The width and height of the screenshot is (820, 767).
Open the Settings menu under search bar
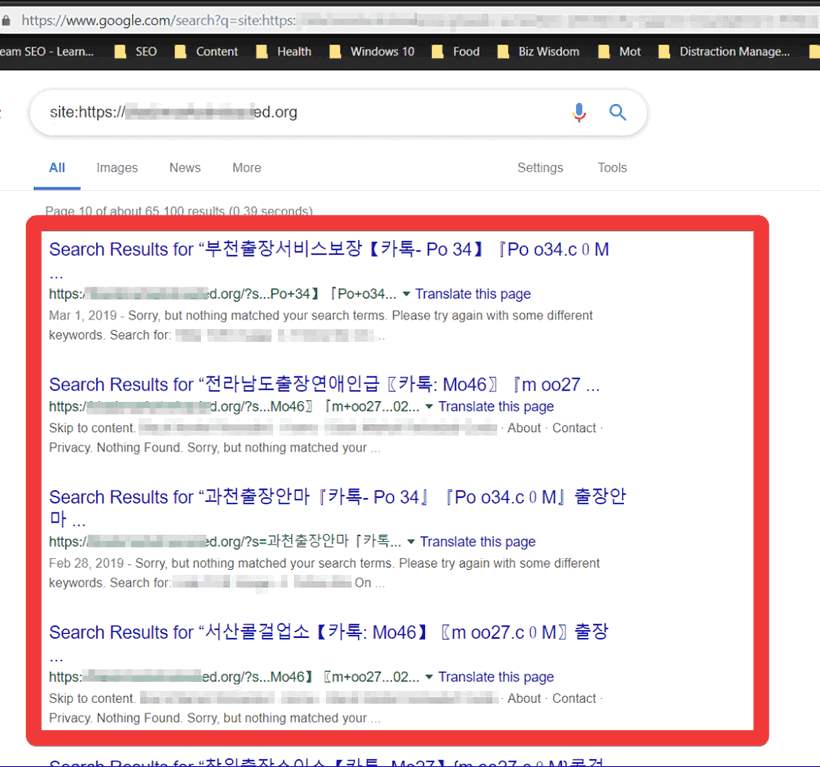click(x=540, y=168)
